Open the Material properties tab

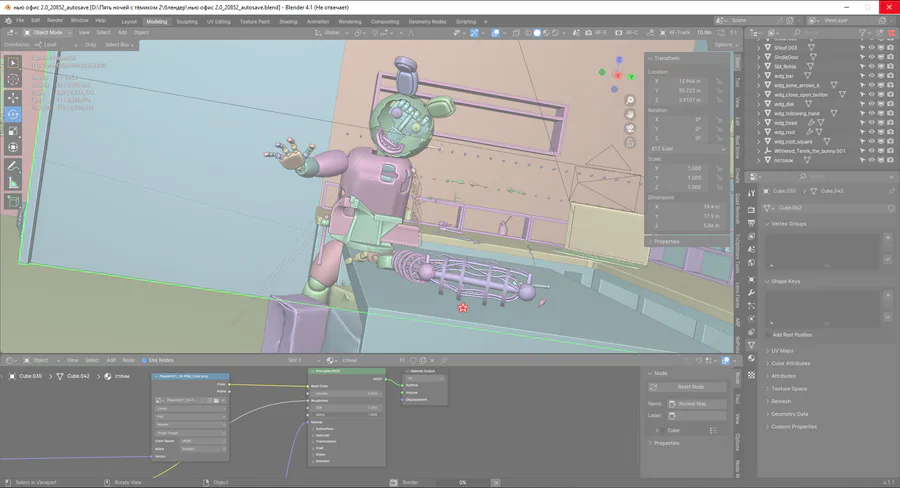pyautogui.click(x=751, y=358)
